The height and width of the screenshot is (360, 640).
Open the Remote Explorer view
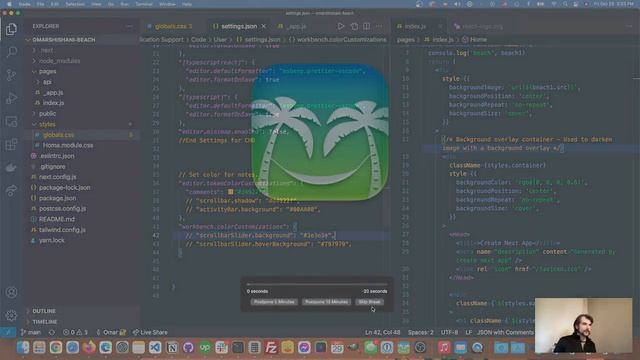pos(11,121)
